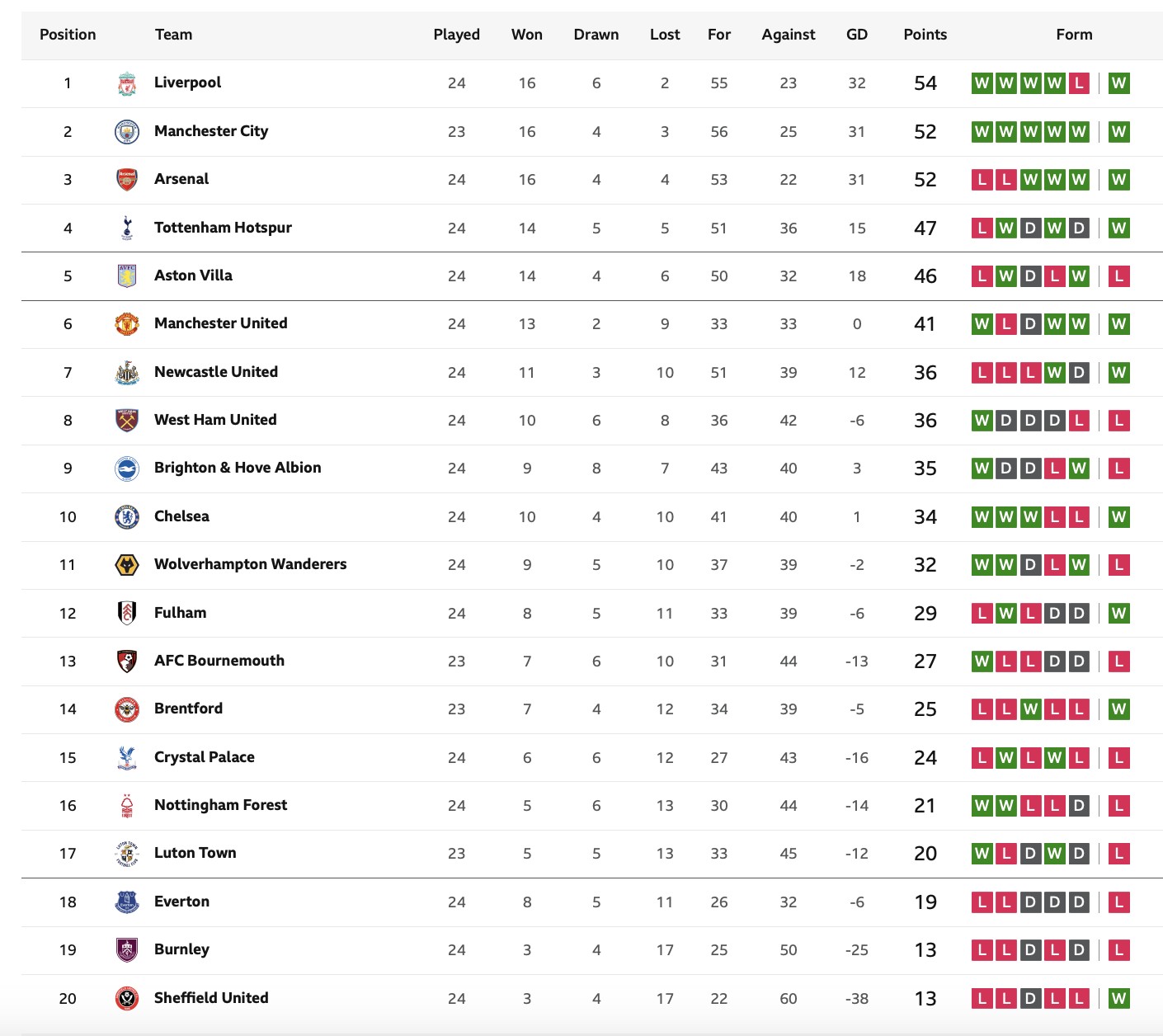Click the Wolverhampton Wanderers wolf badge
1163x1036 pixels.
[126, 565]
